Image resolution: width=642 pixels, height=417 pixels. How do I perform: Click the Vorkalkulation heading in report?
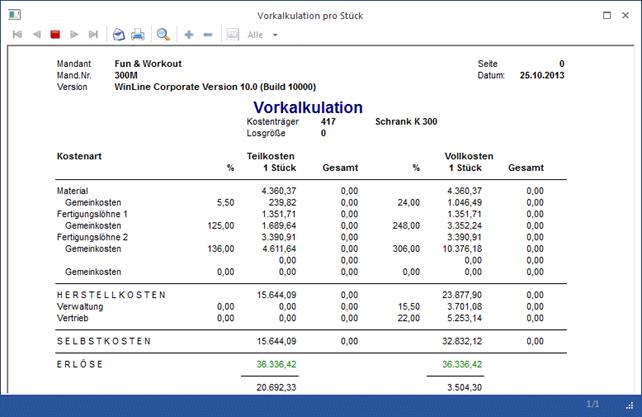point(308,107)
